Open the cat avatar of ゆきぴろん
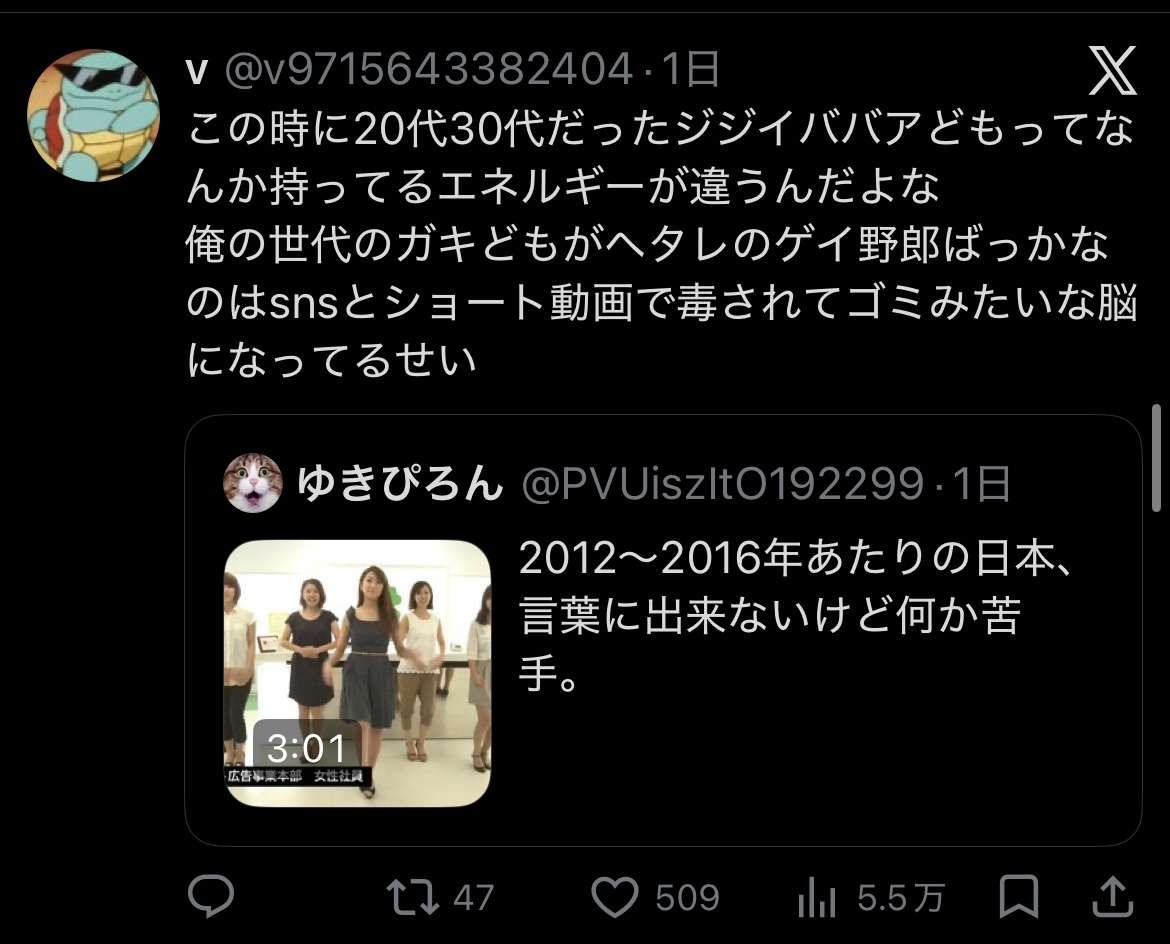This screenshot has width=1170, height=944. click(253, 483)
